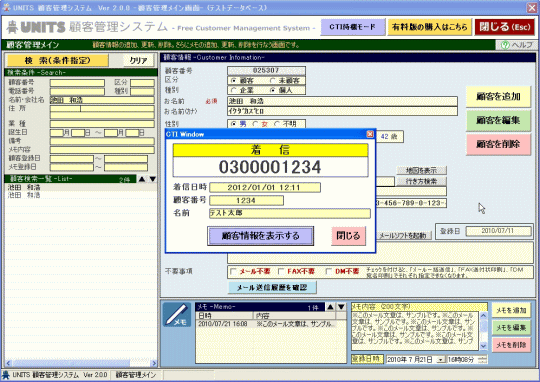Click search list horizontal scrollbar right arrow

pyautogui.click(x=154, y=363)
